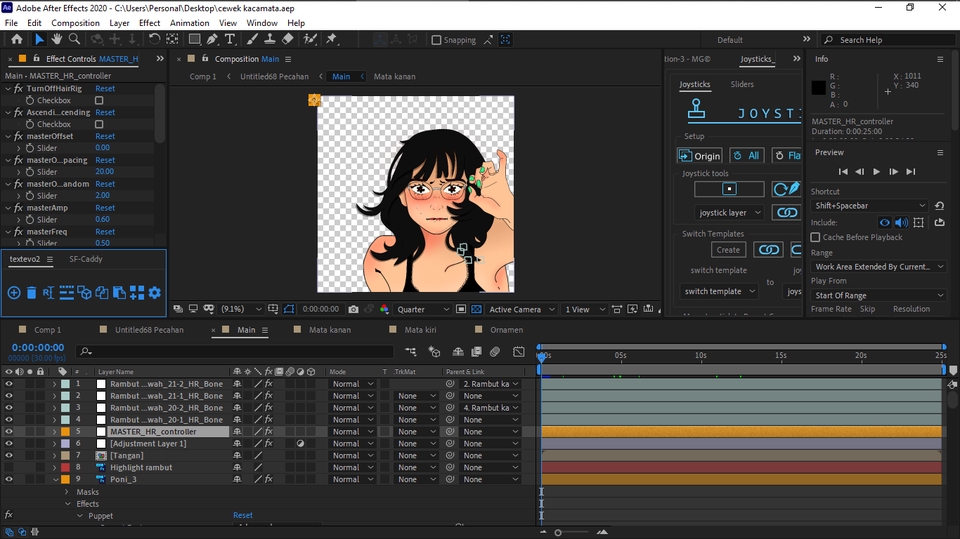Enable Cache Before Playback checkbox

pyautogui.click(x=816, y=237)
